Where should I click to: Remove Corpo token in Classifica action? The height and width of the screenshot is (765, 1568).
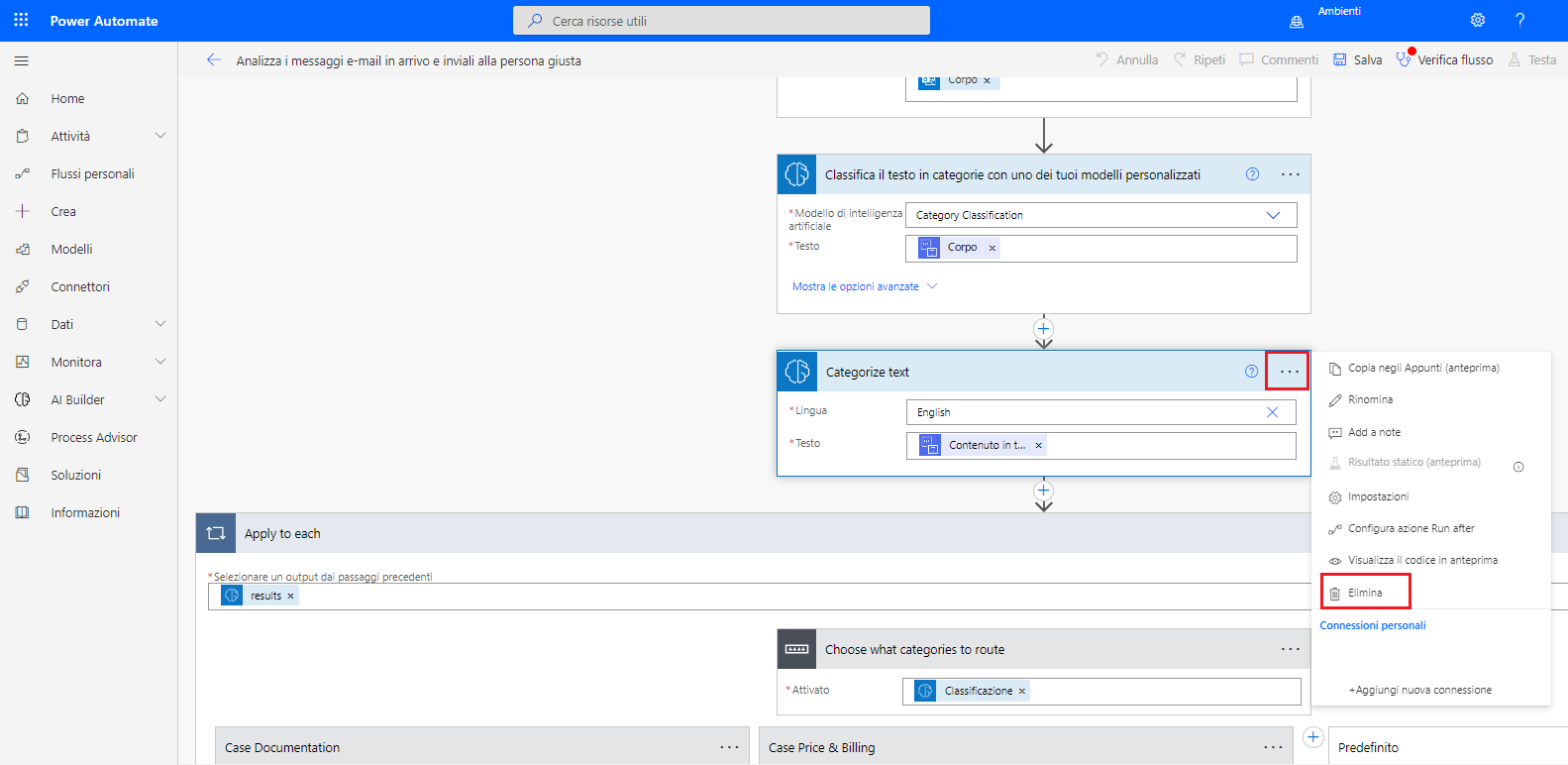tap(992, 248)
